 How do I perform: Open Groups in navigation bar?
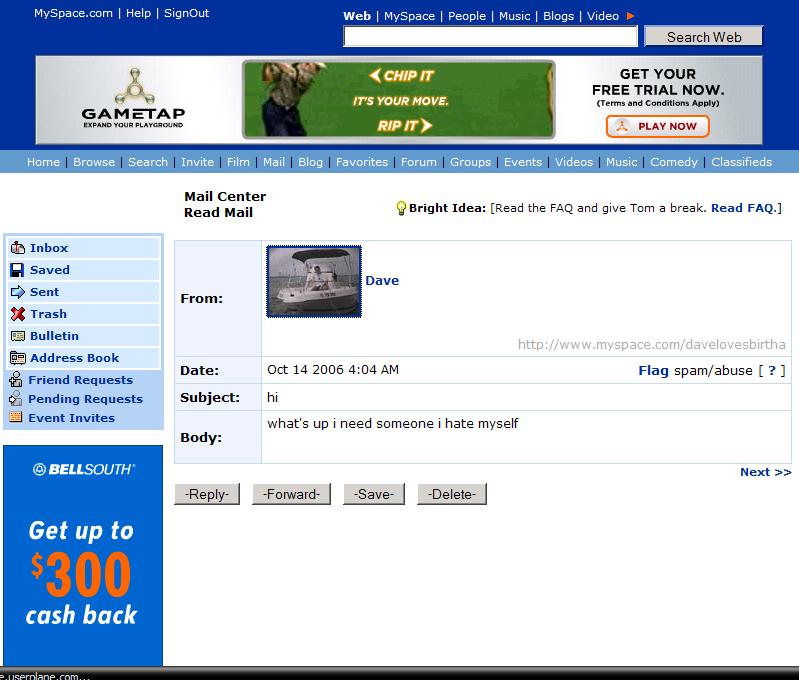coord(470,162)
